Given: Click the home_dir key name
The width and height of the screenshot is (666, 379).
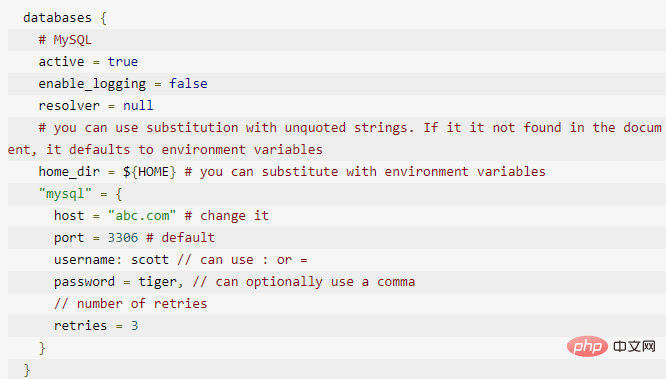Looking at the screenshot, I should (69, 172).
